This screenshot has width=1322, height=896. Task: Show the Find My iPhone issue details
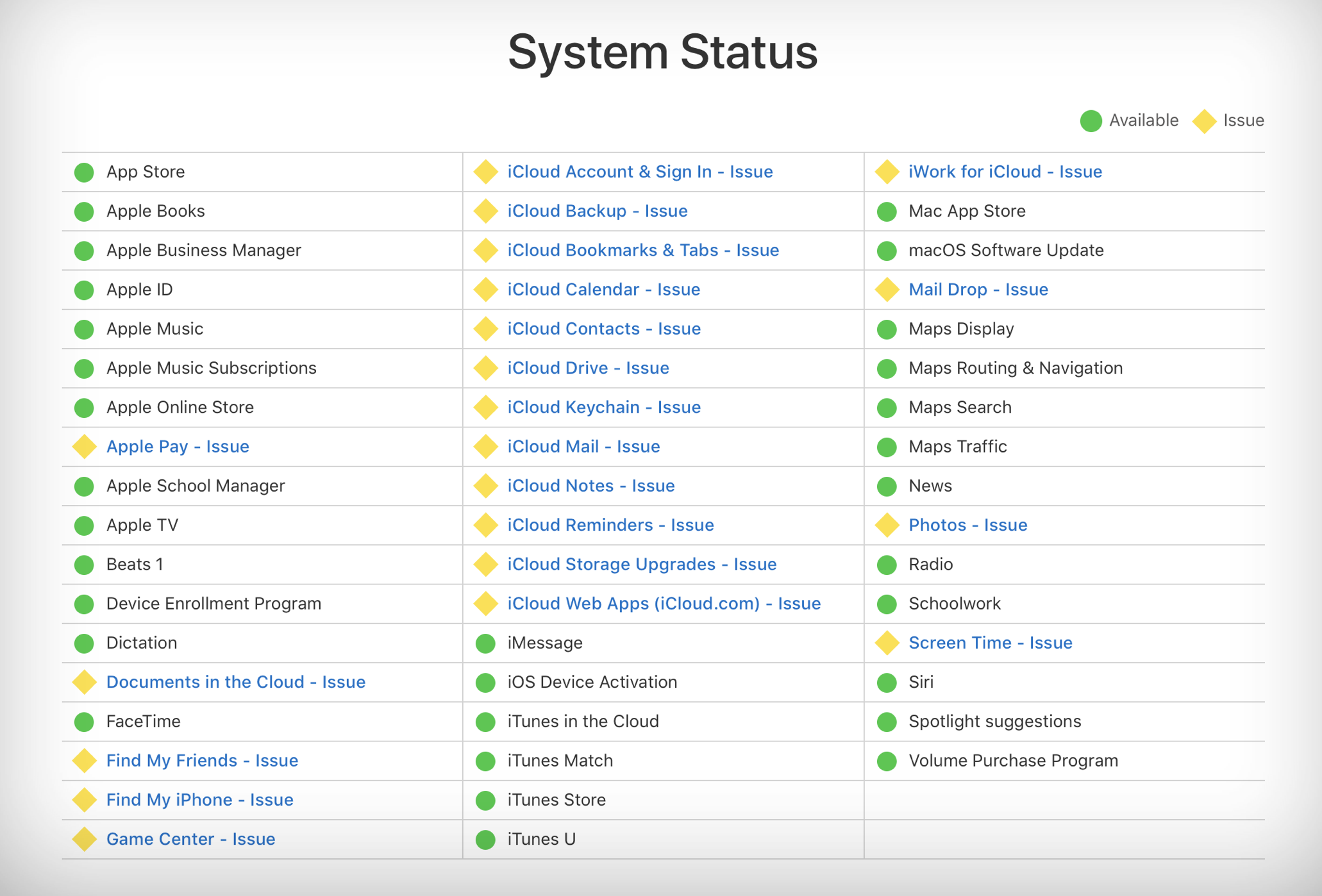[x=199, y=800]
